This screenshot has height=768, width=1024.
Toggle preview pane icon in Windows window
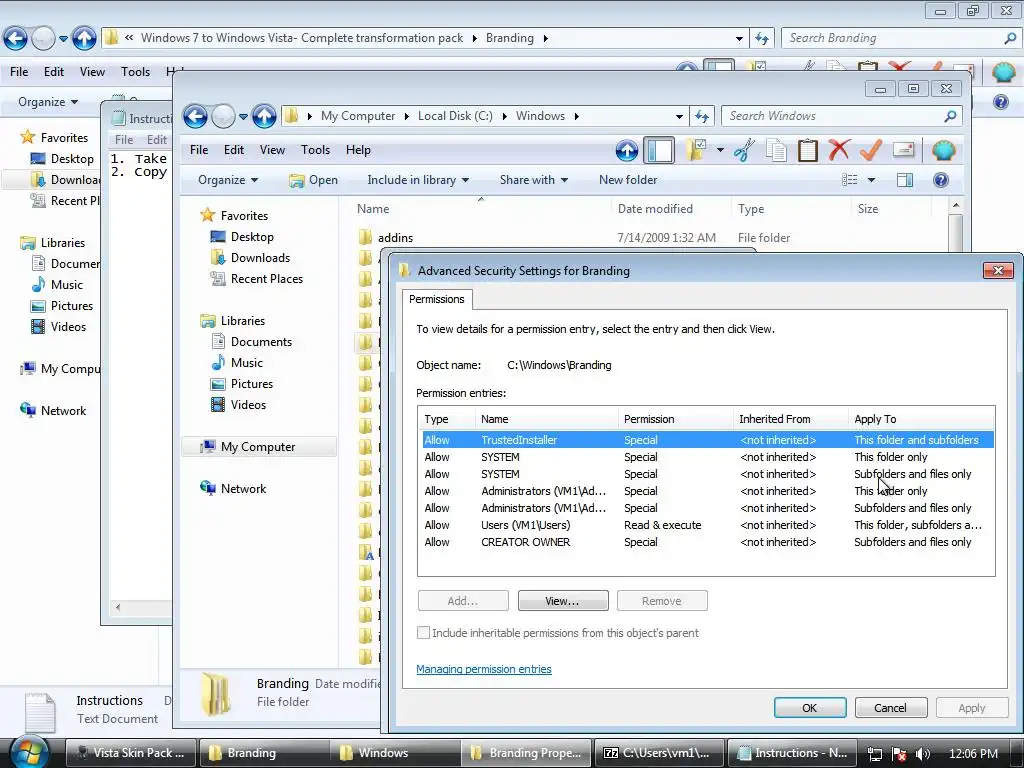pyautogui.click(x=905, y=180)
